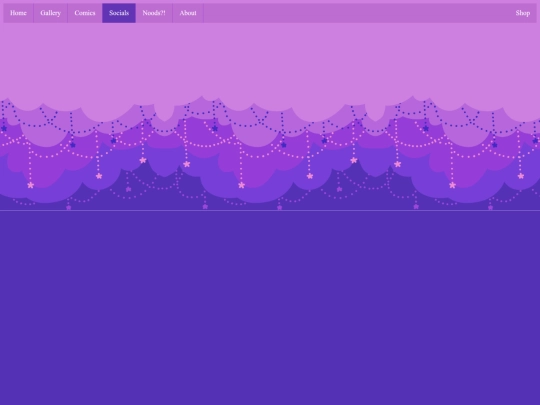Open the Shop link at the right
The image size is (540, 405).
522,13
